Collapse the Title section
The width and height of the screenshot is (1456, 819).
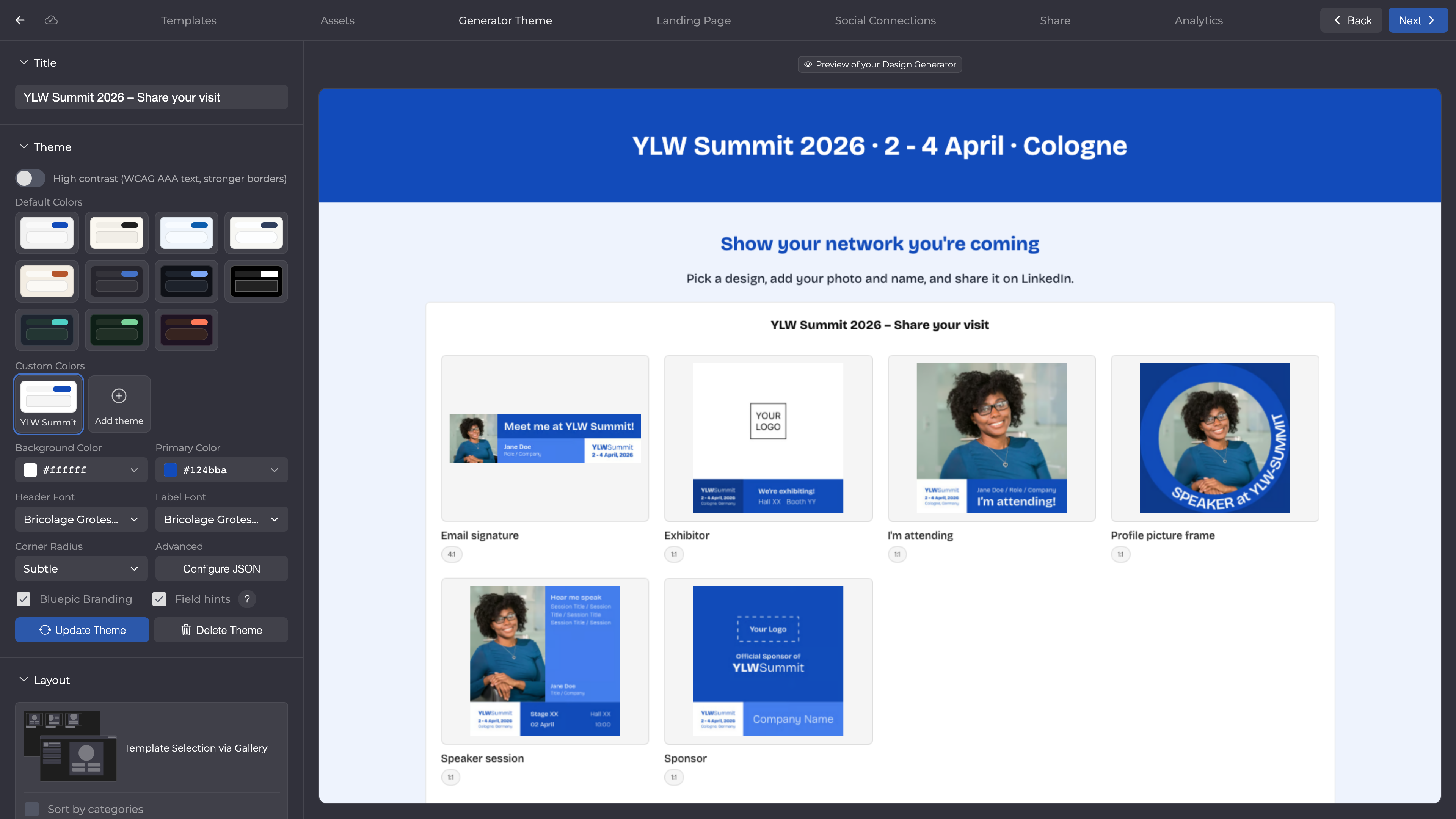coord(24,63)
